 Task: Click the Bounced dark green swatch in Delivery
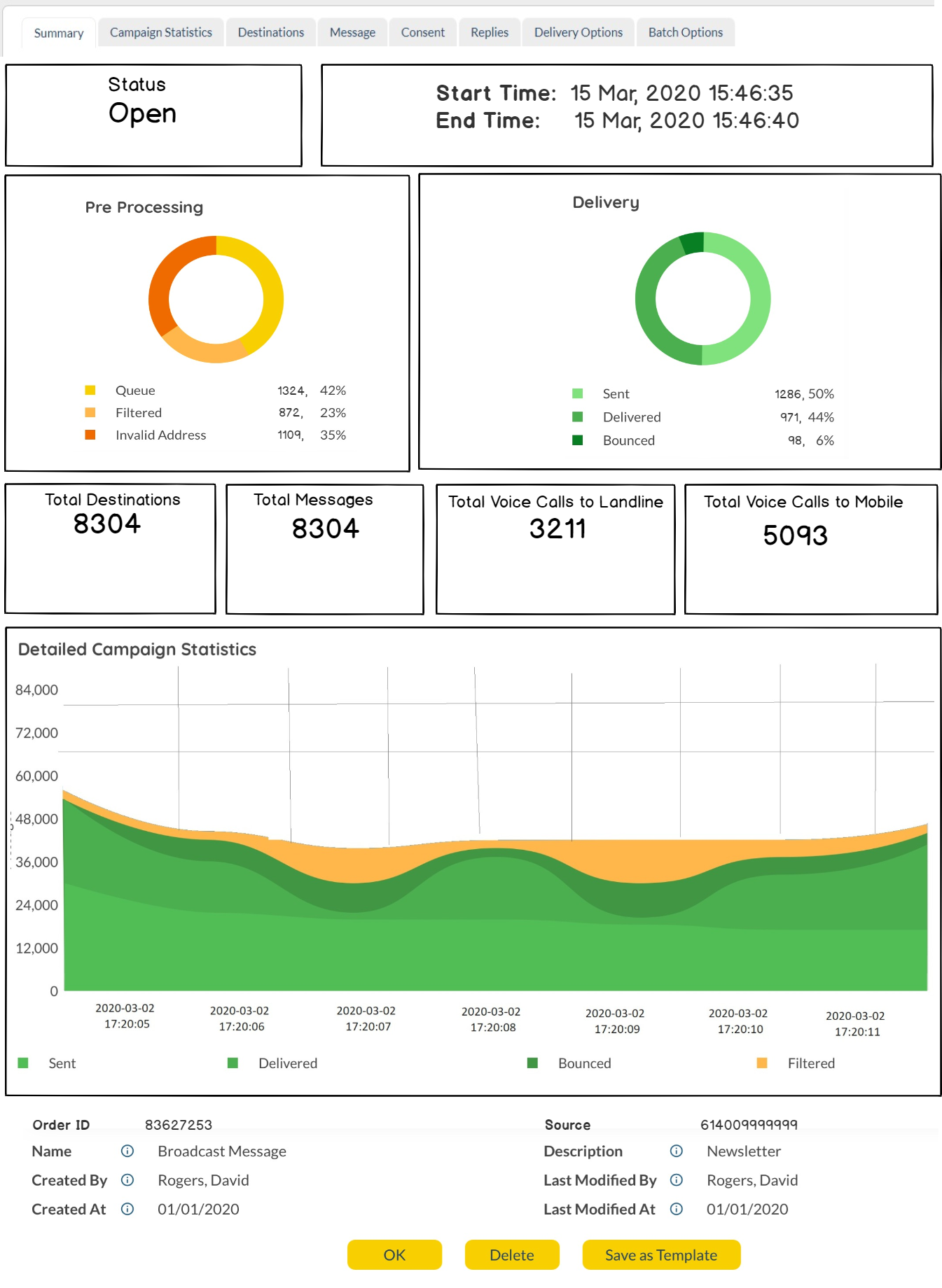pos(578,440)
